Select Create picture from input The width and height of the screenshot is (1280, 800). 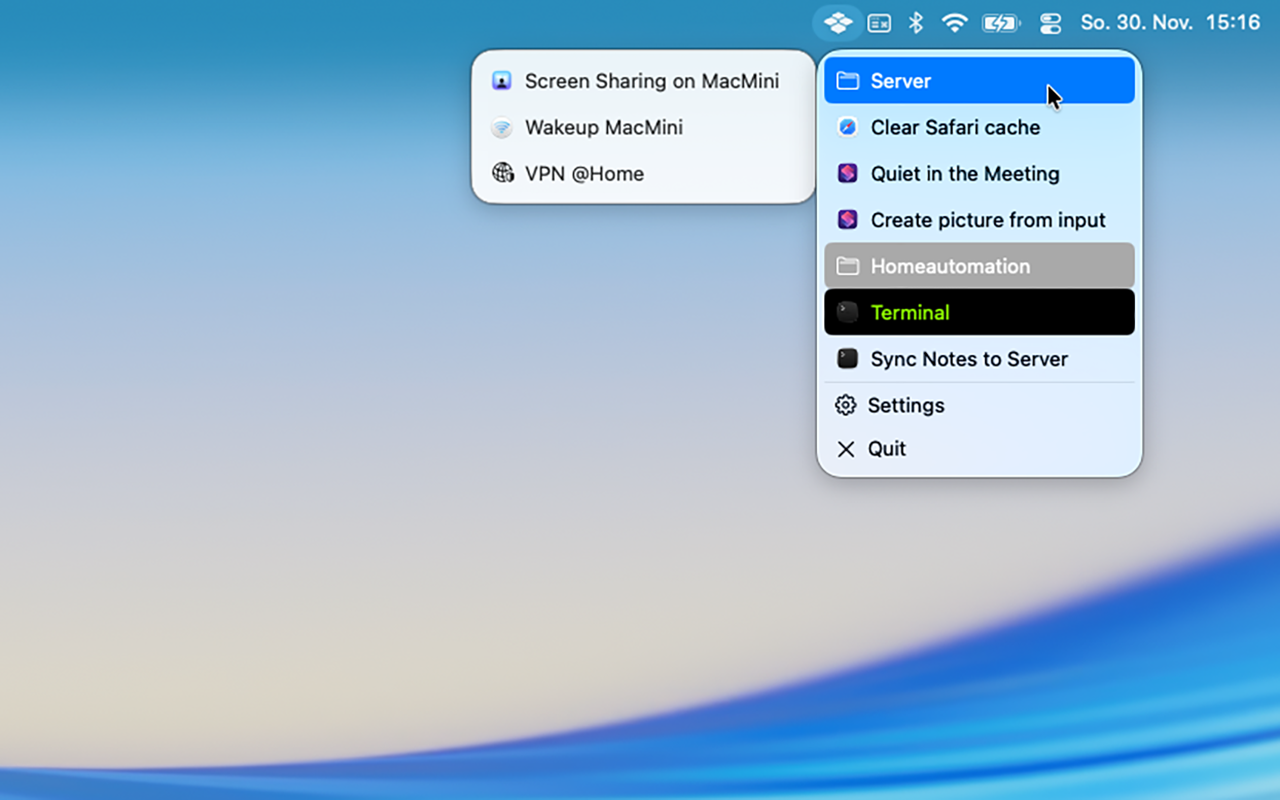[987, 220]
